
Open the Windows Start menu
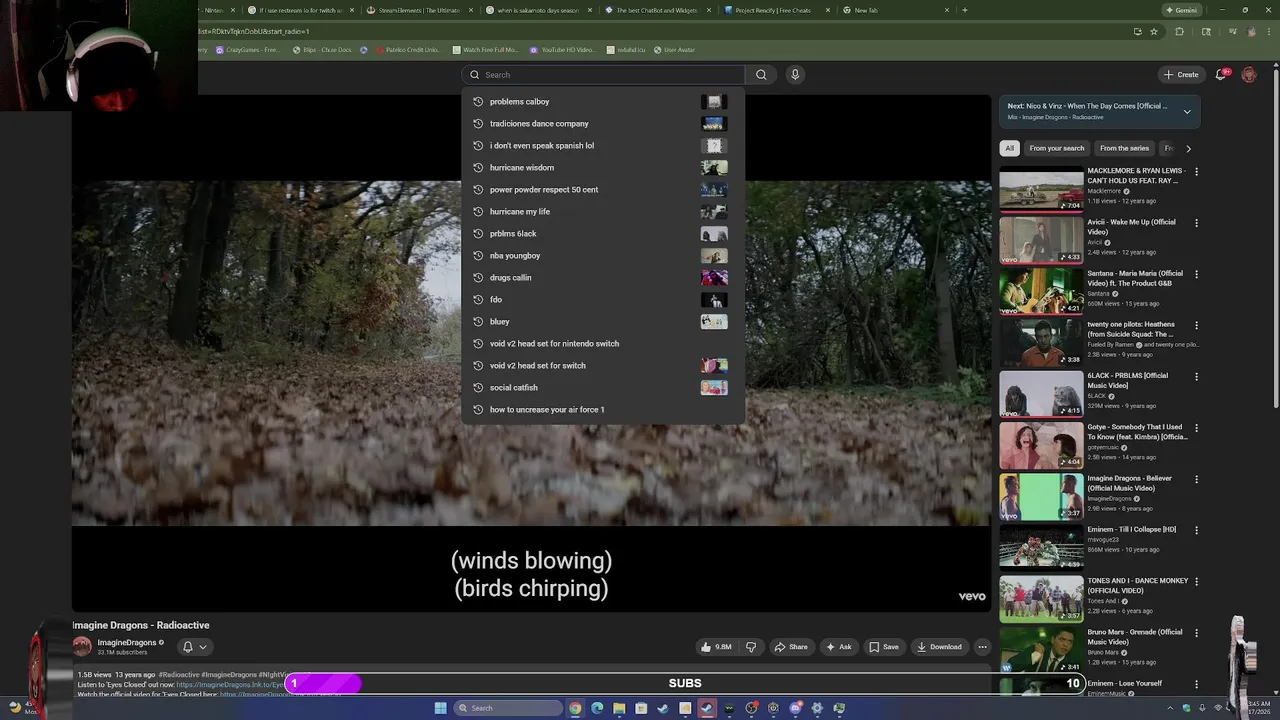coord(440,708)
